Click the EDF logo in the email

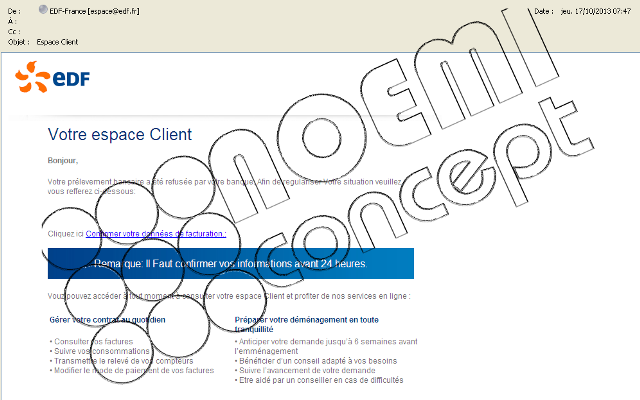[52, 77]
